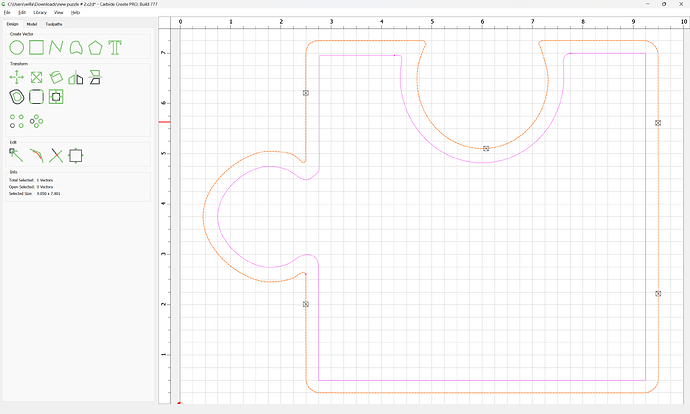Image resolution: width=690 pixels, height=414 pixels.
Task: Click the Move transform tool
Action: pyautogui.click(x=17, y=77)
